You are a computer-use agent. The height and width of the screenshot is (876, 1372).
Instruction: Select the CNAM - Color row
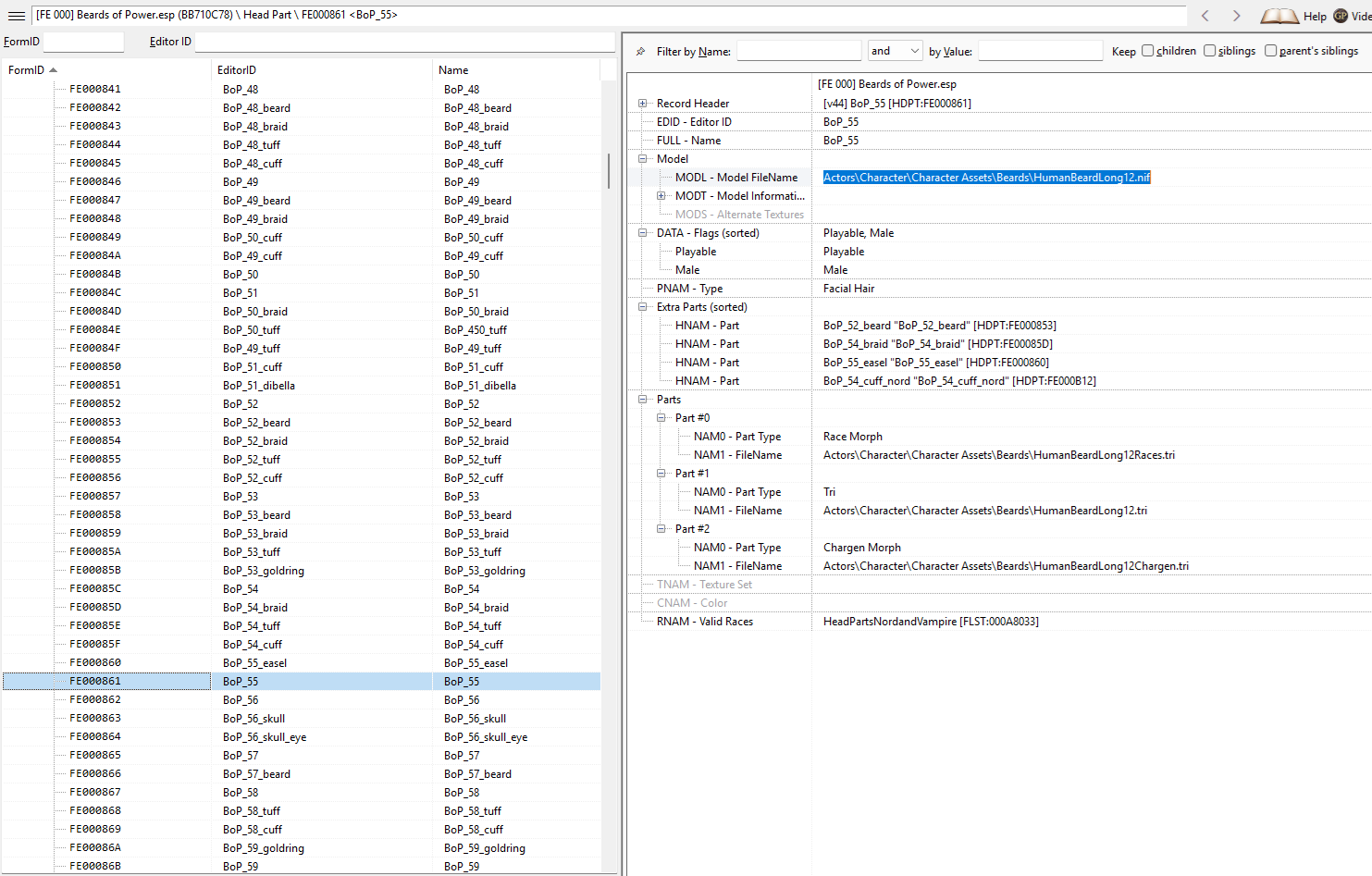999,603
